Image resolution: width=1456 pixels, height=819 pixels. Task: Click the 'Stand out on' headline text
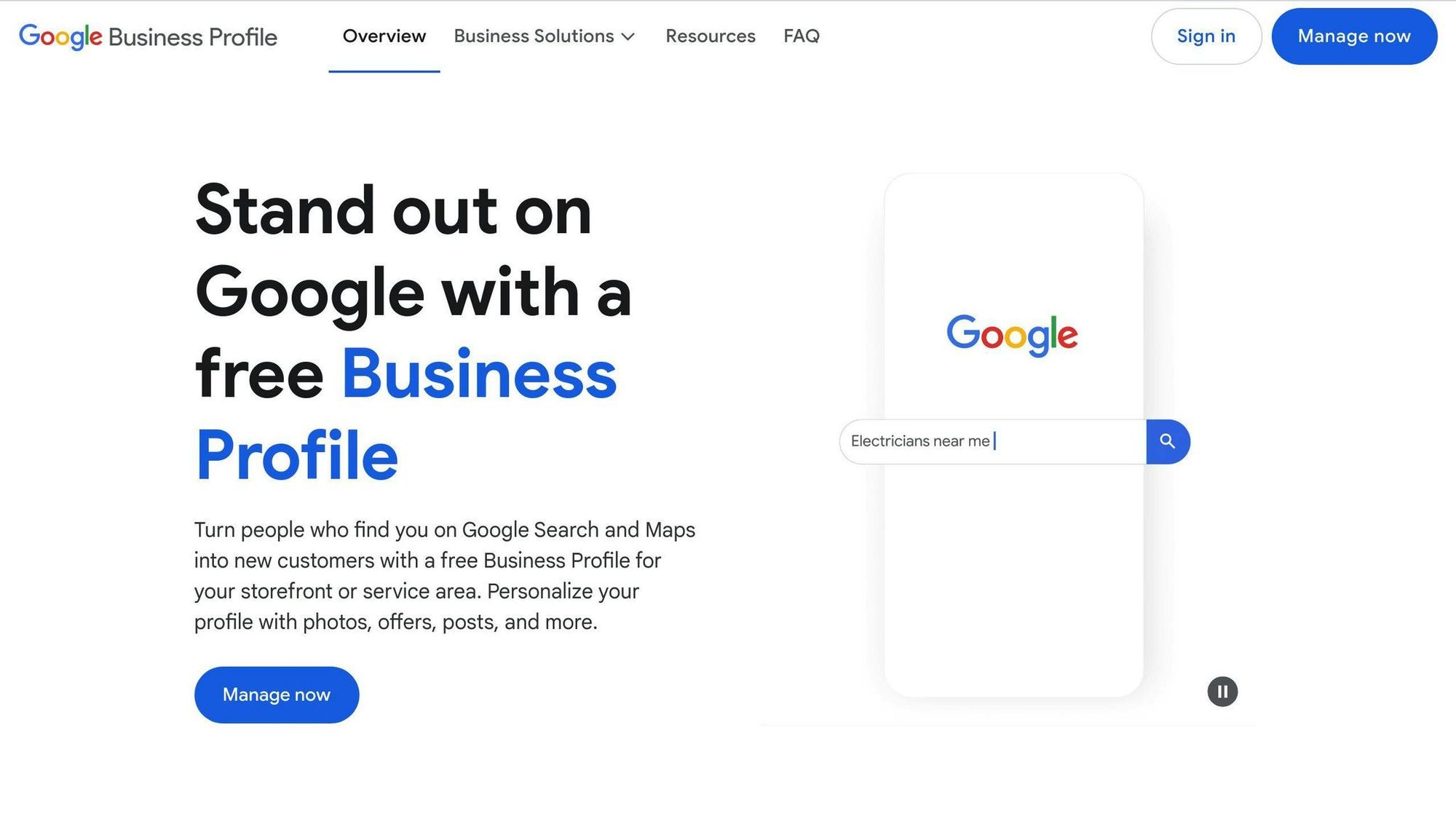[393, 210]
